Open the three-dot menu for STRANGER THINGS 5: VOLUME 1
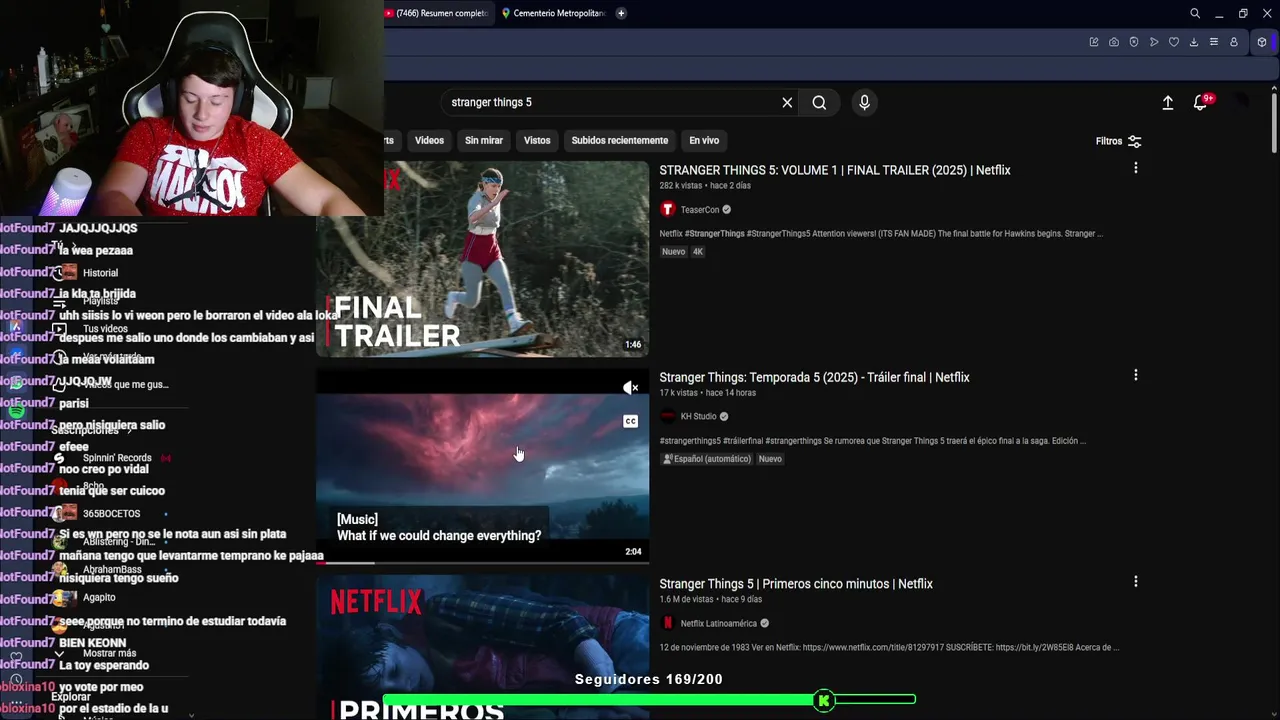 [x=1135, y=168]
